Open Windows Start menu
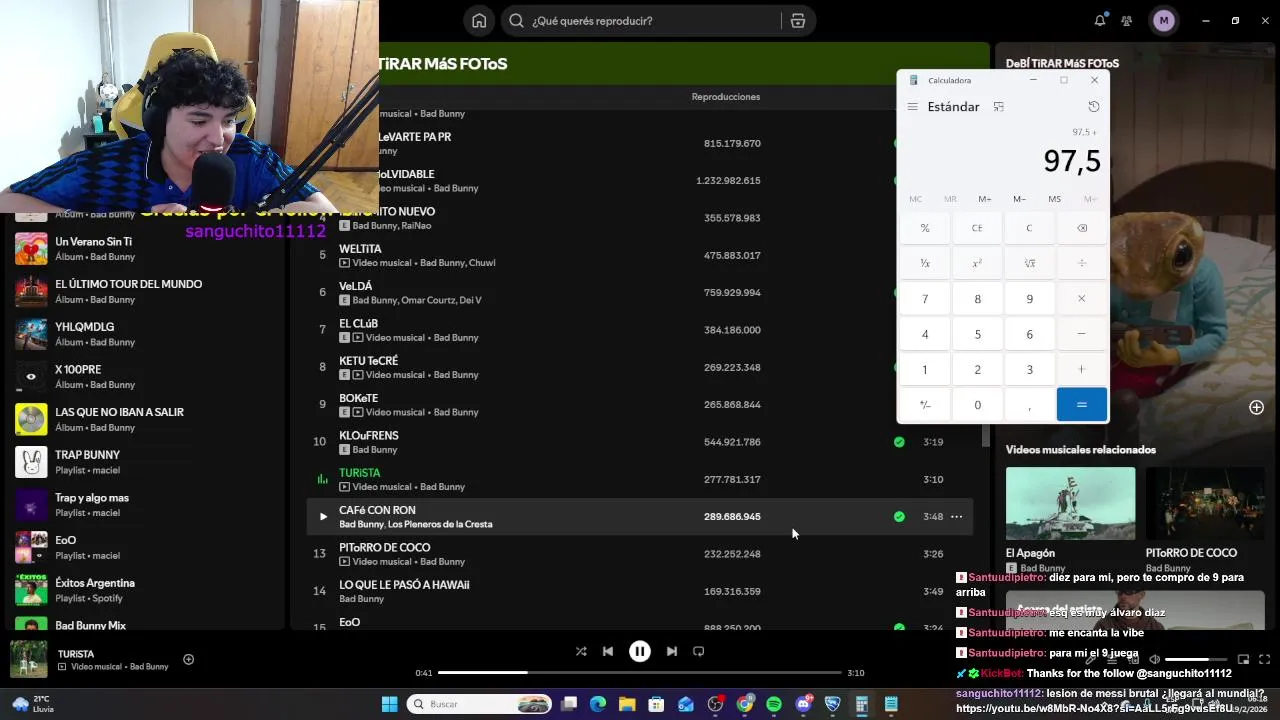 point(389,704)
